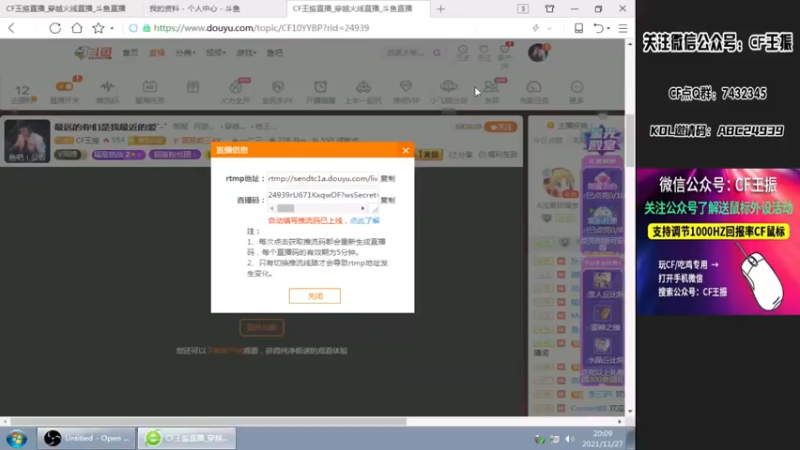Click the Douyu logo in the header

click(x=93, y=53)
